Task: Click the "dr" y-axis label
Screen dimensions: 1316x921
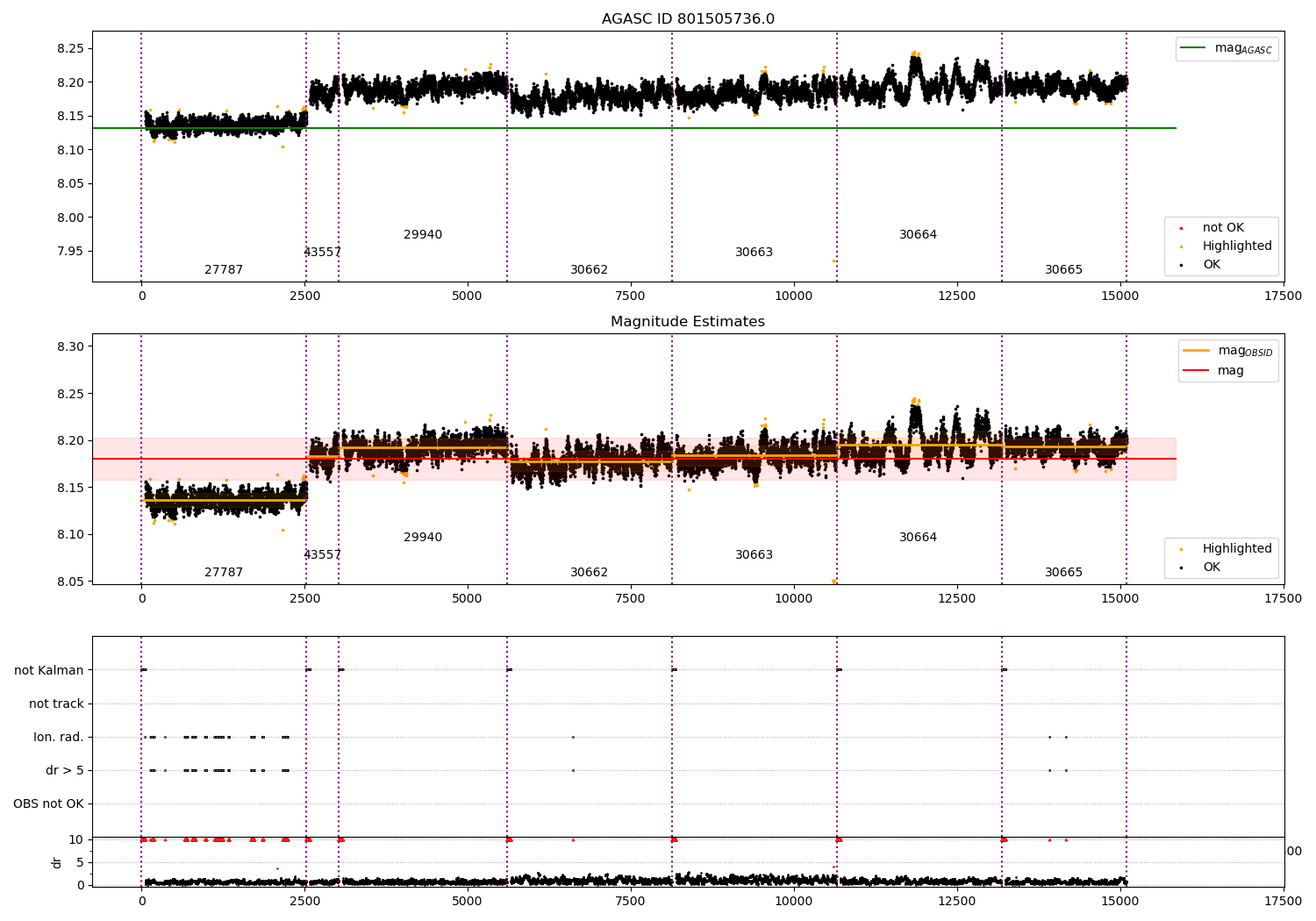Action: 57,862
